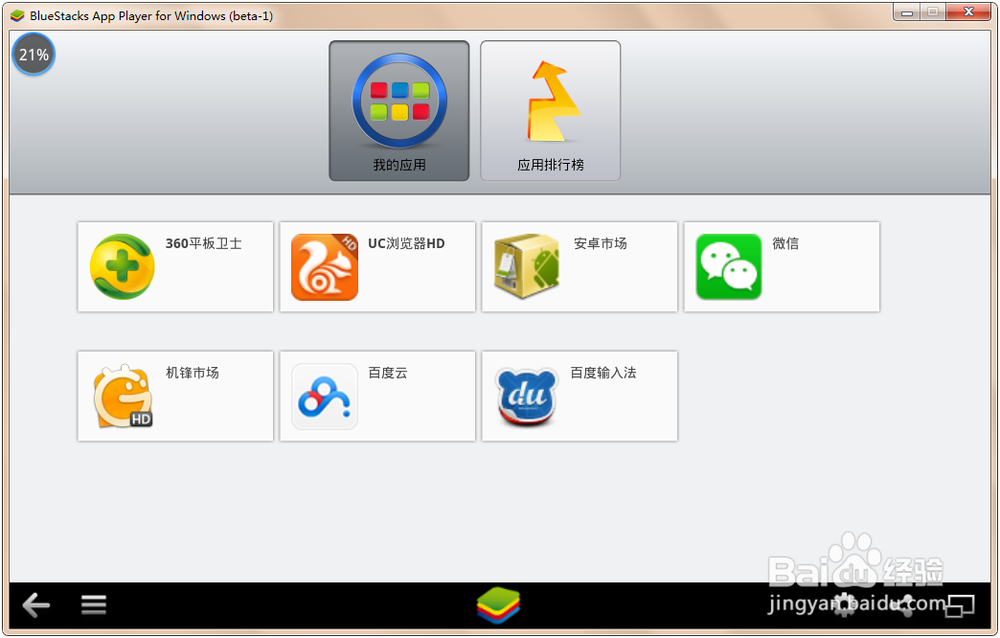Launch 微信 green chat icon
1000x638 pixels.
click(729, 267)
